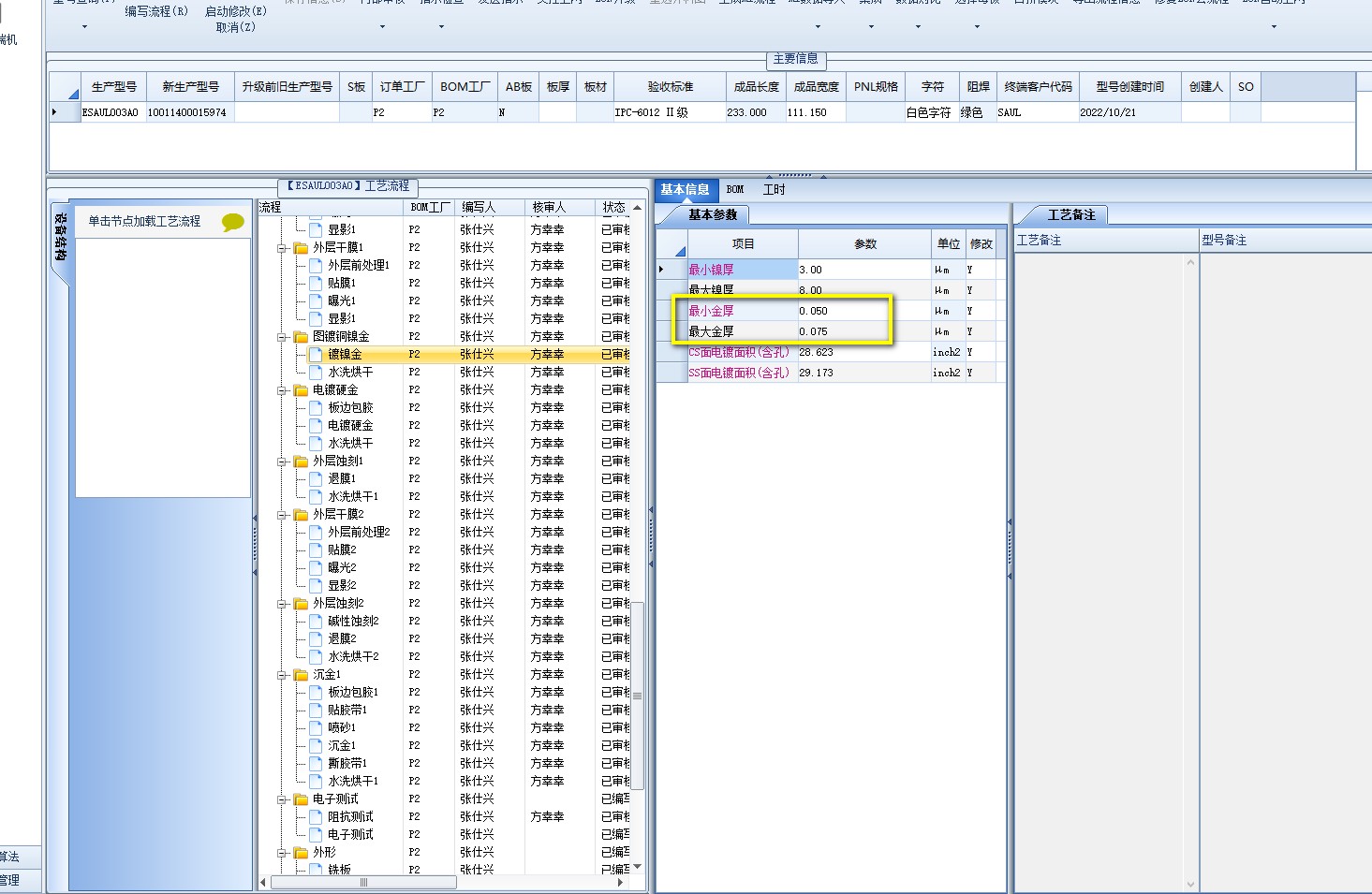Collapse the 外层干膜1 tree node
This screenshot has width=1372, height=894.
[282, 248]
